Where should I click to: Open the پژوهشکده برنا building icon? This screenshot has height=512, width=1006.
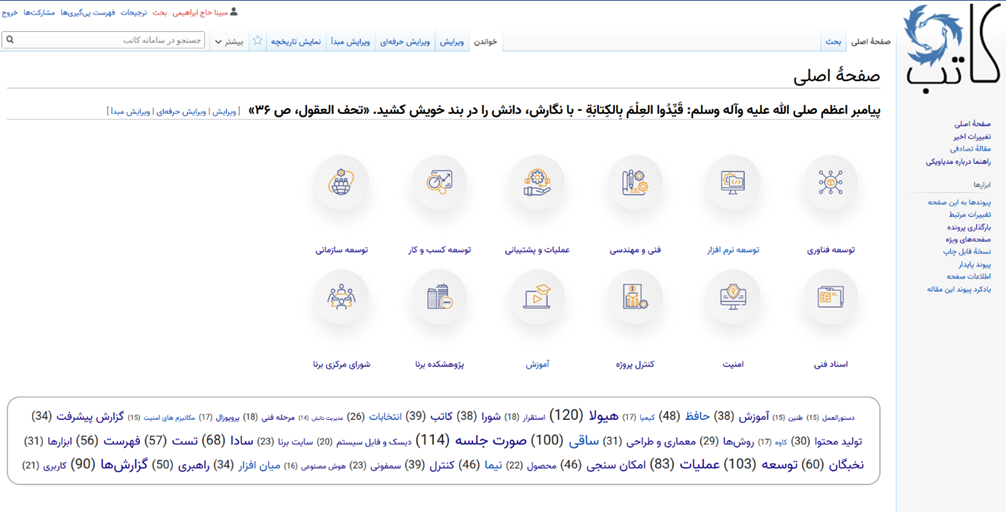point(439,296)
